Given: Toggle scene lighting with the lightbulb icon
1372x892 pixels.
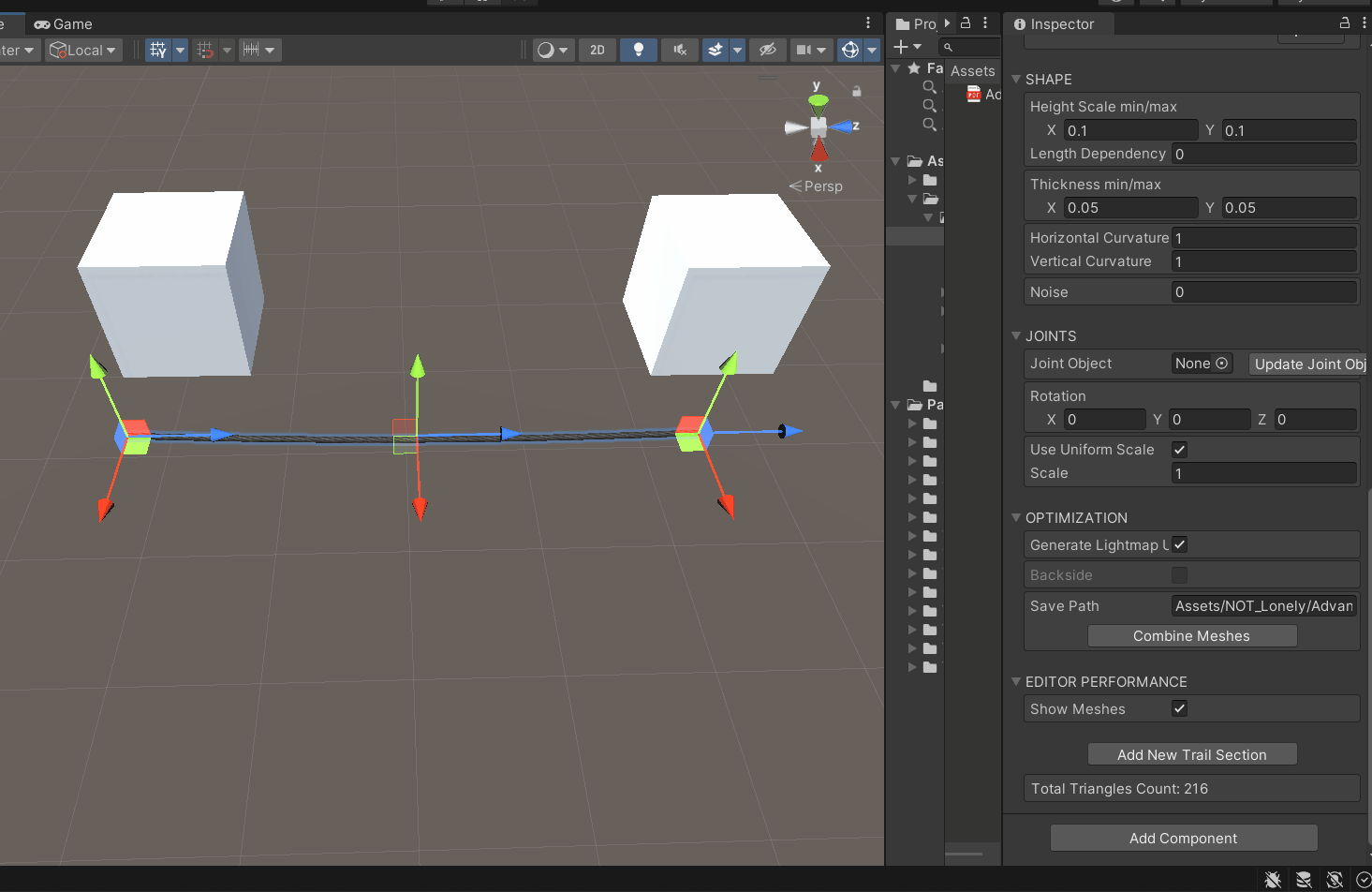Looking at the screenshot, I should pyautogui.click(x=639, y=50).
